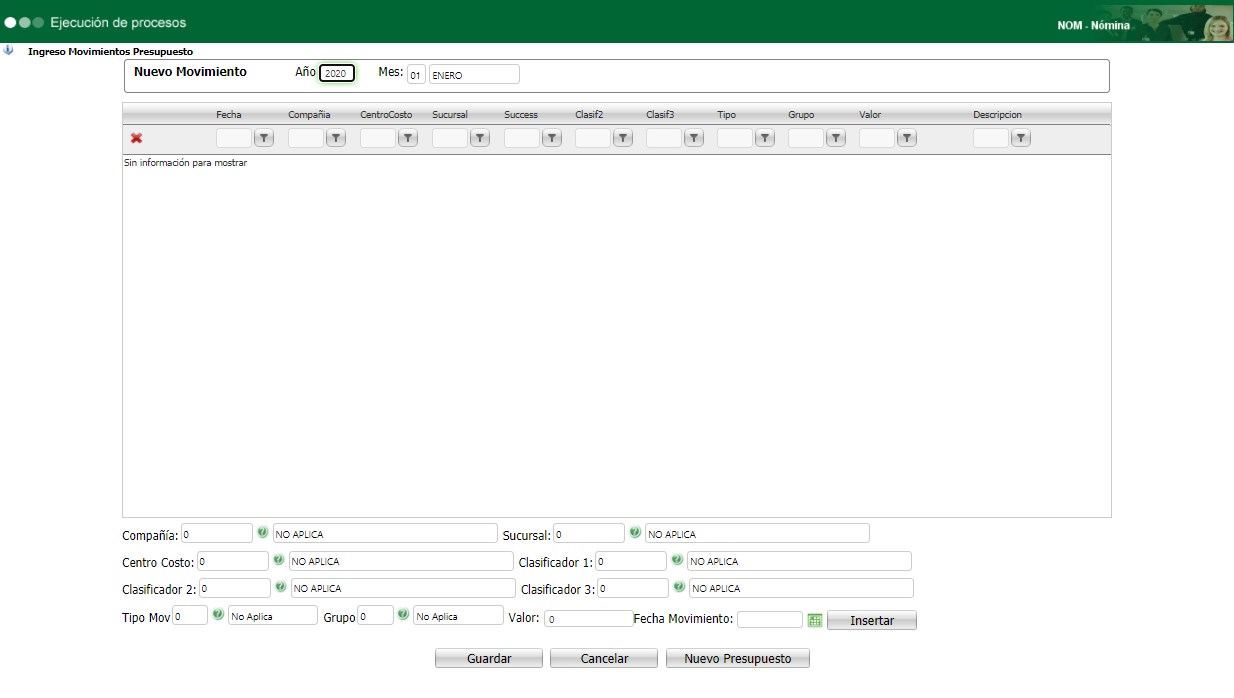This screenshot has height=698, width=1234.
Task: Open the Clasificador 3 lookup help icon
Action: (679, 587)
